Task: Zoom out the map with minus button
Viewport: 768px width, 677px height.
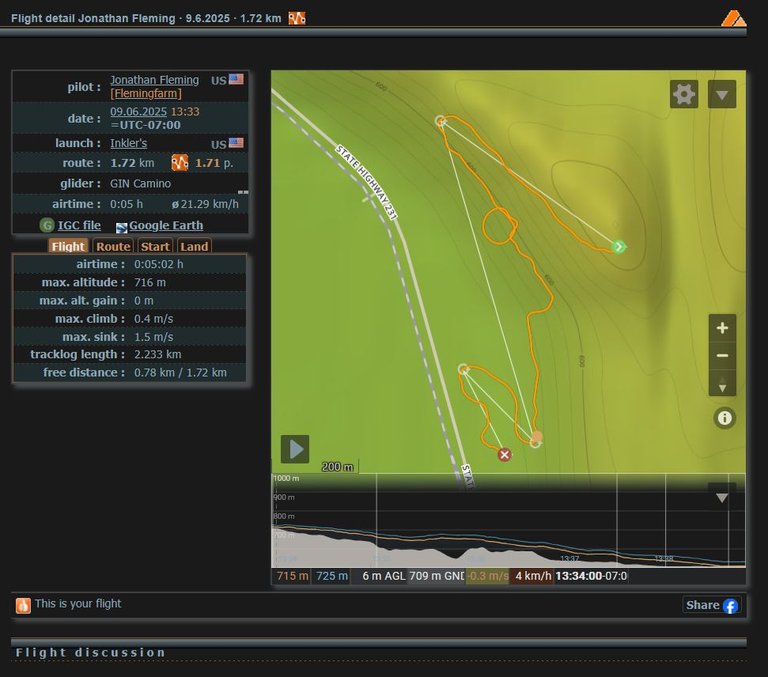Action: pyautogui.click(x=722, y=355)
